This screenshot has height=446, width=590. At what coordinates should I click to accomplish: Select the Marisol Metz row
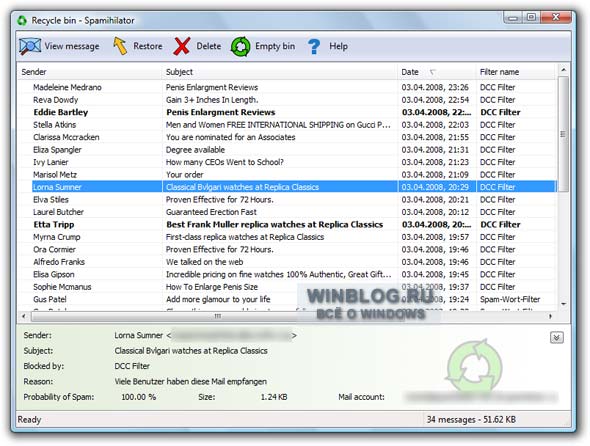point(287,174)
